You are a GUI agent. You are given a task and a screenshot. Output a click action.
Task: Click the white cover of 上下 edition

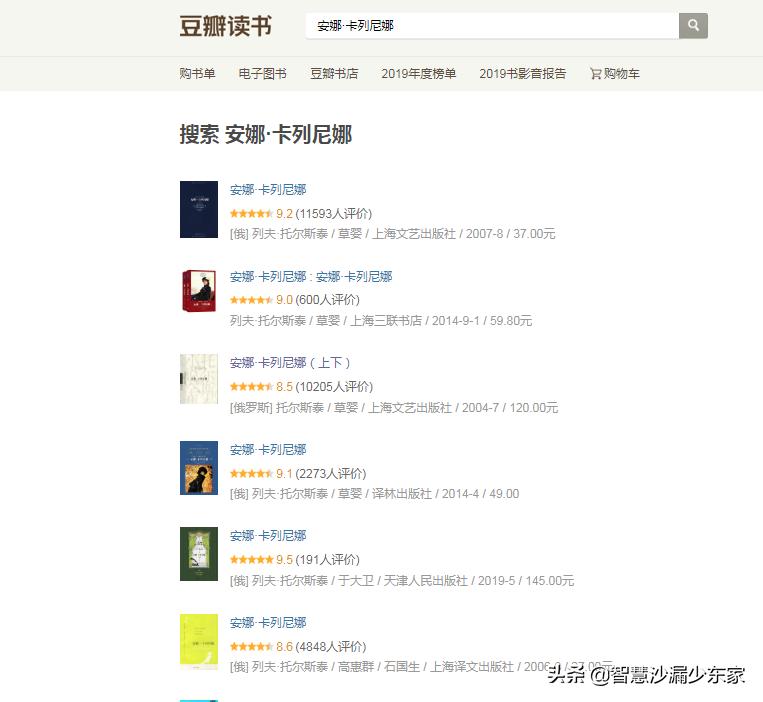coord(199,379)
